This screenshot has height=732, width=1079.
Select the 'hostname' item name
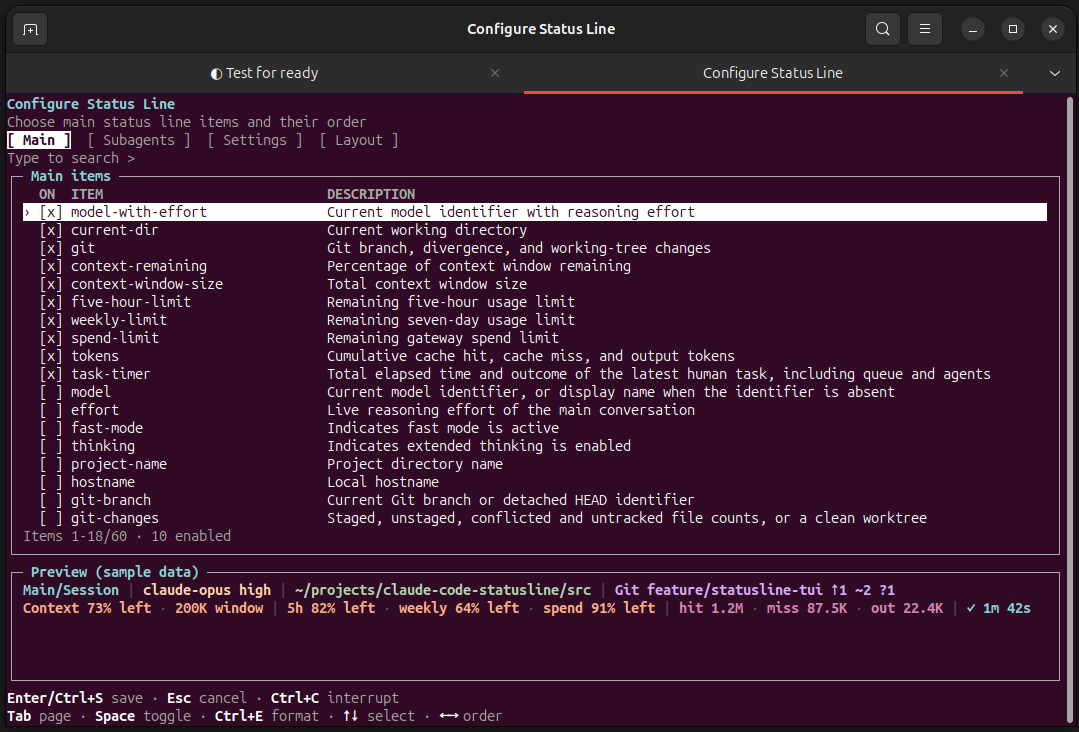[x=103, y=482]
